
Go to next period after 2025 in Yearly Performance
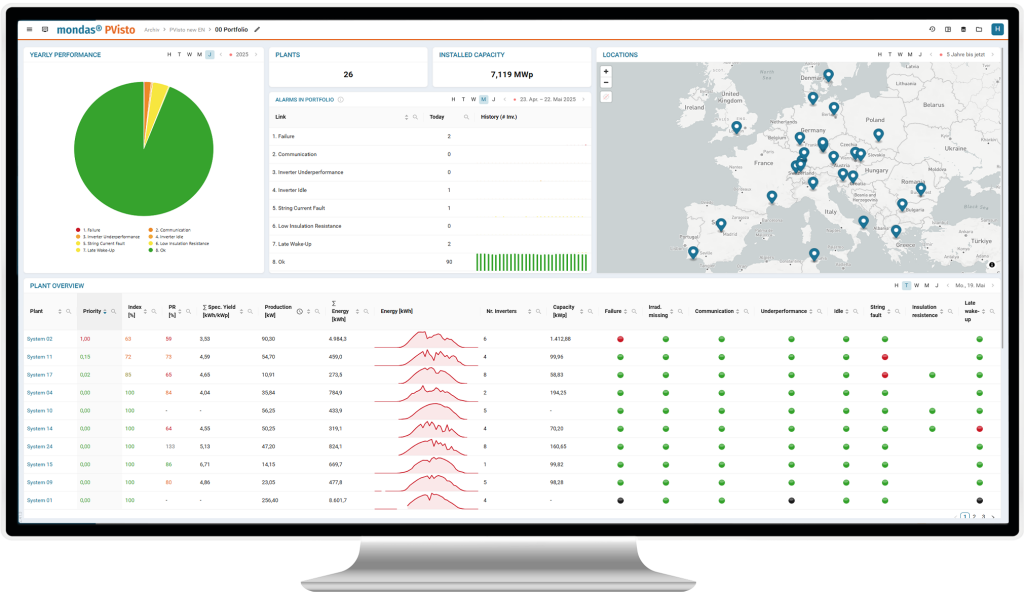tap(256, 54)
